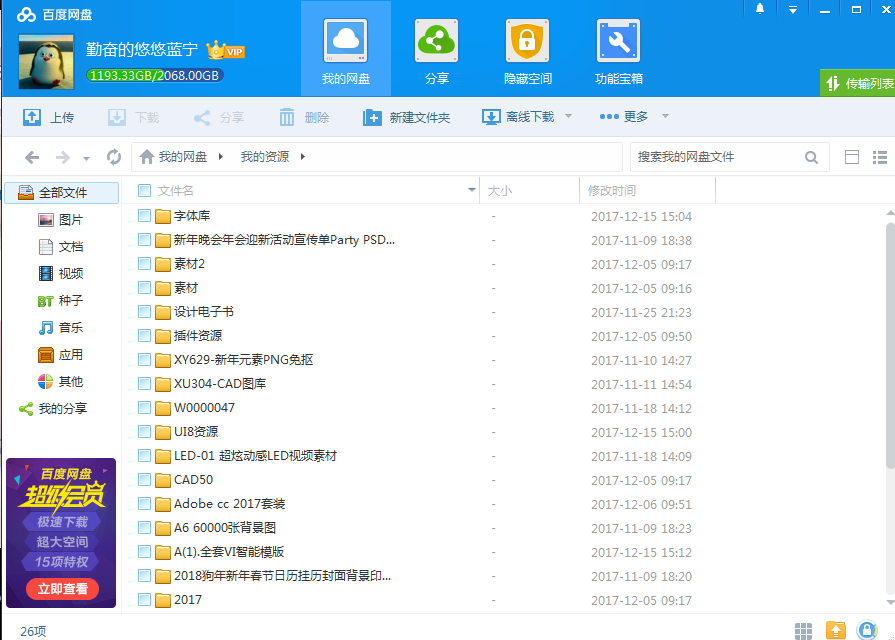Image resolution: width=895 pixels, height=640 pixels.
Task: Check the box for Adobe cc 2017套装
Action: tap(144, 504)
